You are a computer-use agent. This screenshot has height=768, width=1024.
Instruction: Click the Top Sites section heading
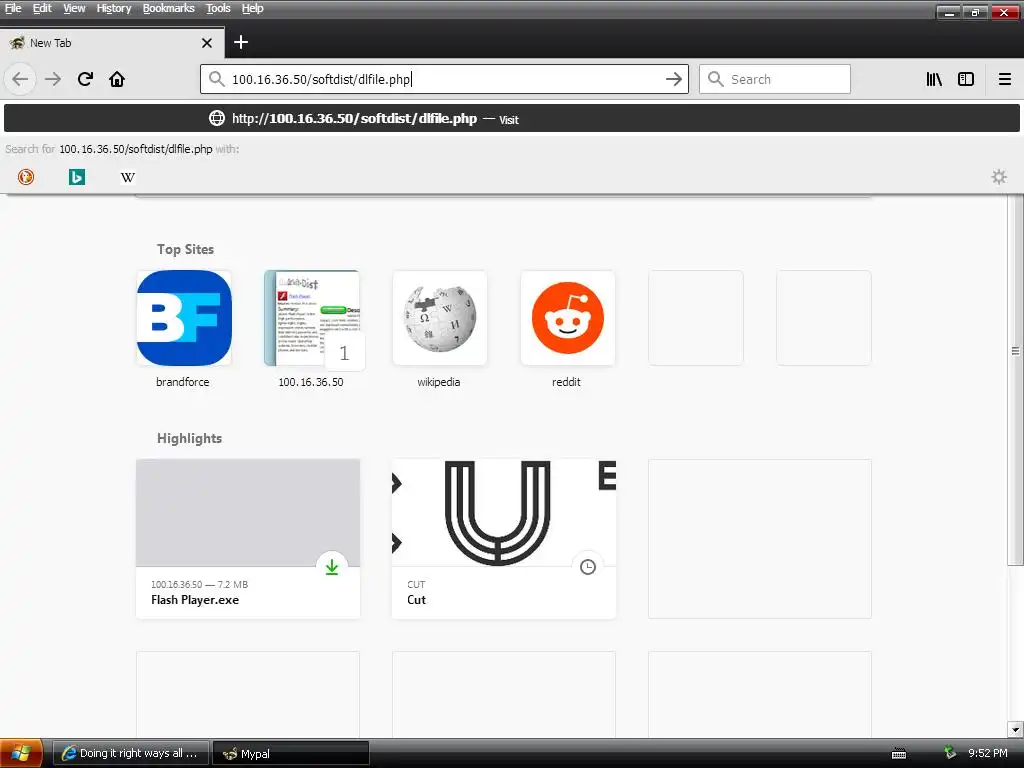tap(185, 249)
